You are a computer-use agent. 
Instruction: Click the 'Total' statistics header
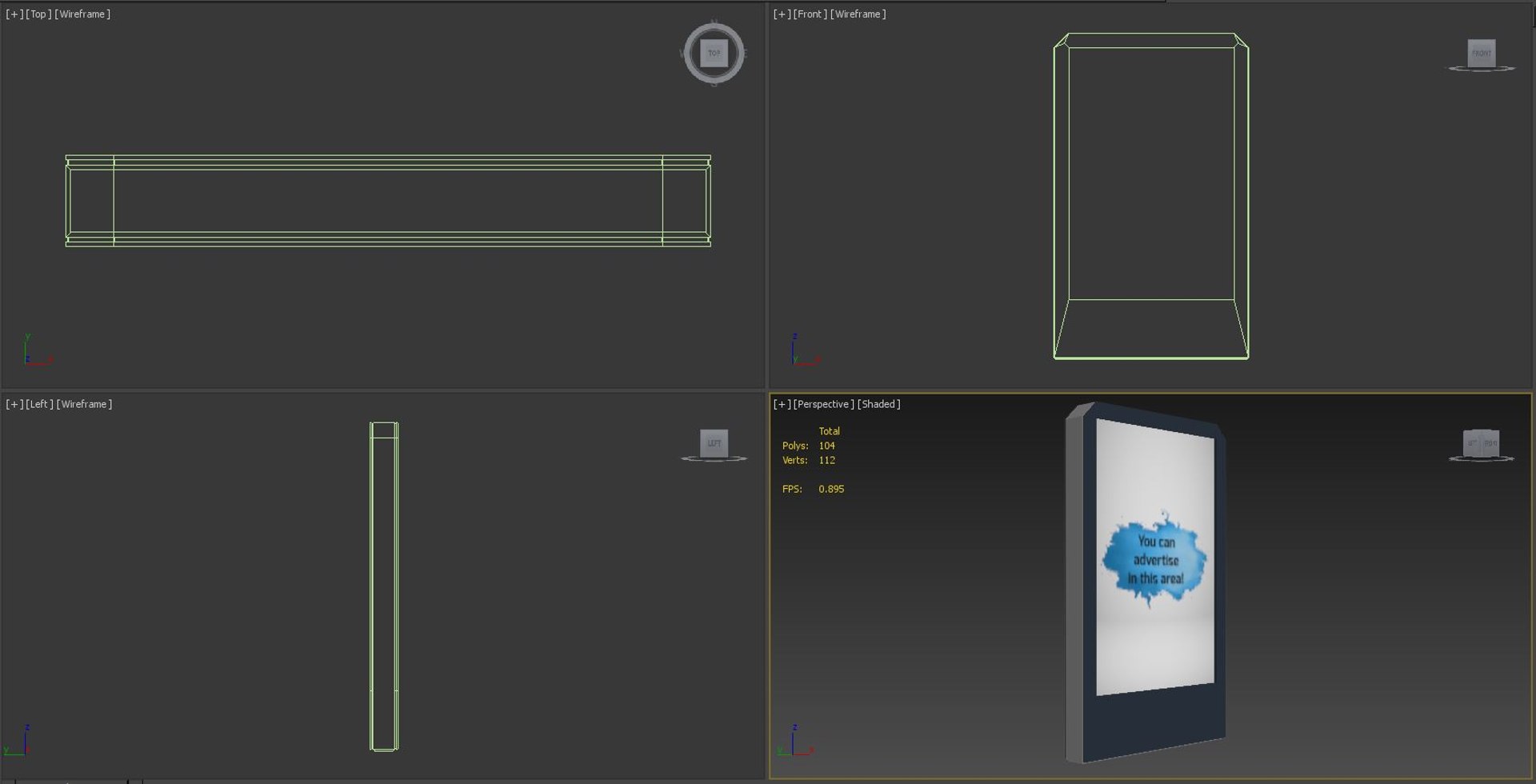click(x=829, y=431)
